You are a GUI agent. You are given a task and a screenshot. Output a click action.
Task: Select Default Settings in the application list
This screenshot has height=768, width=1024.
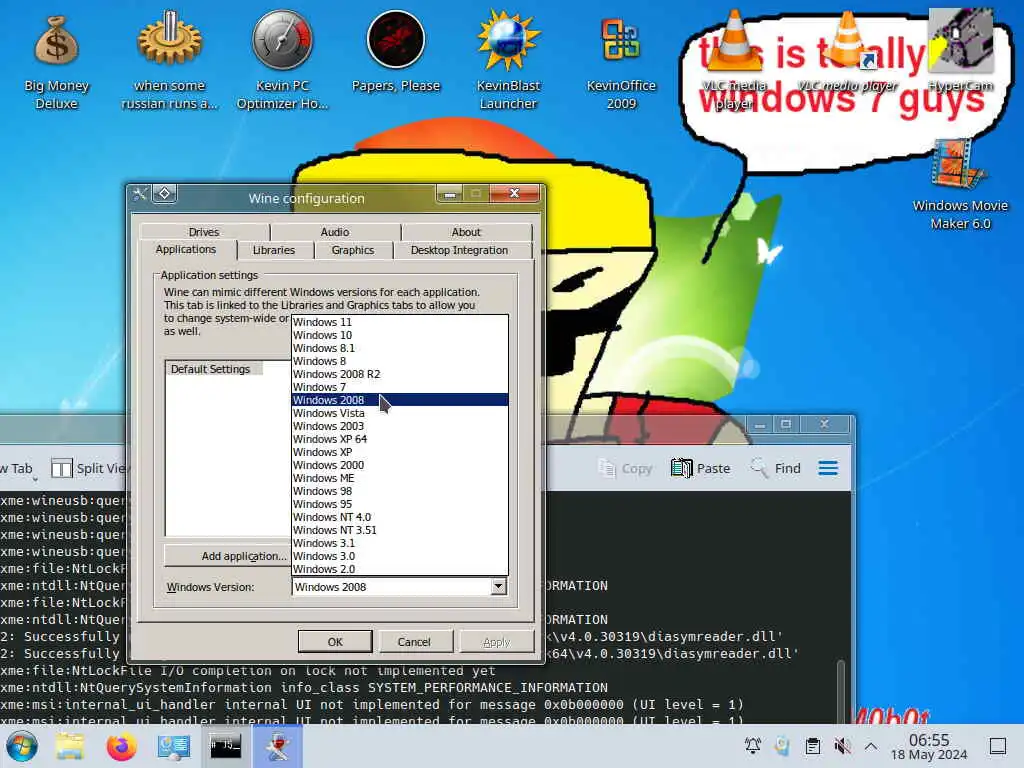tap(210, 369)
